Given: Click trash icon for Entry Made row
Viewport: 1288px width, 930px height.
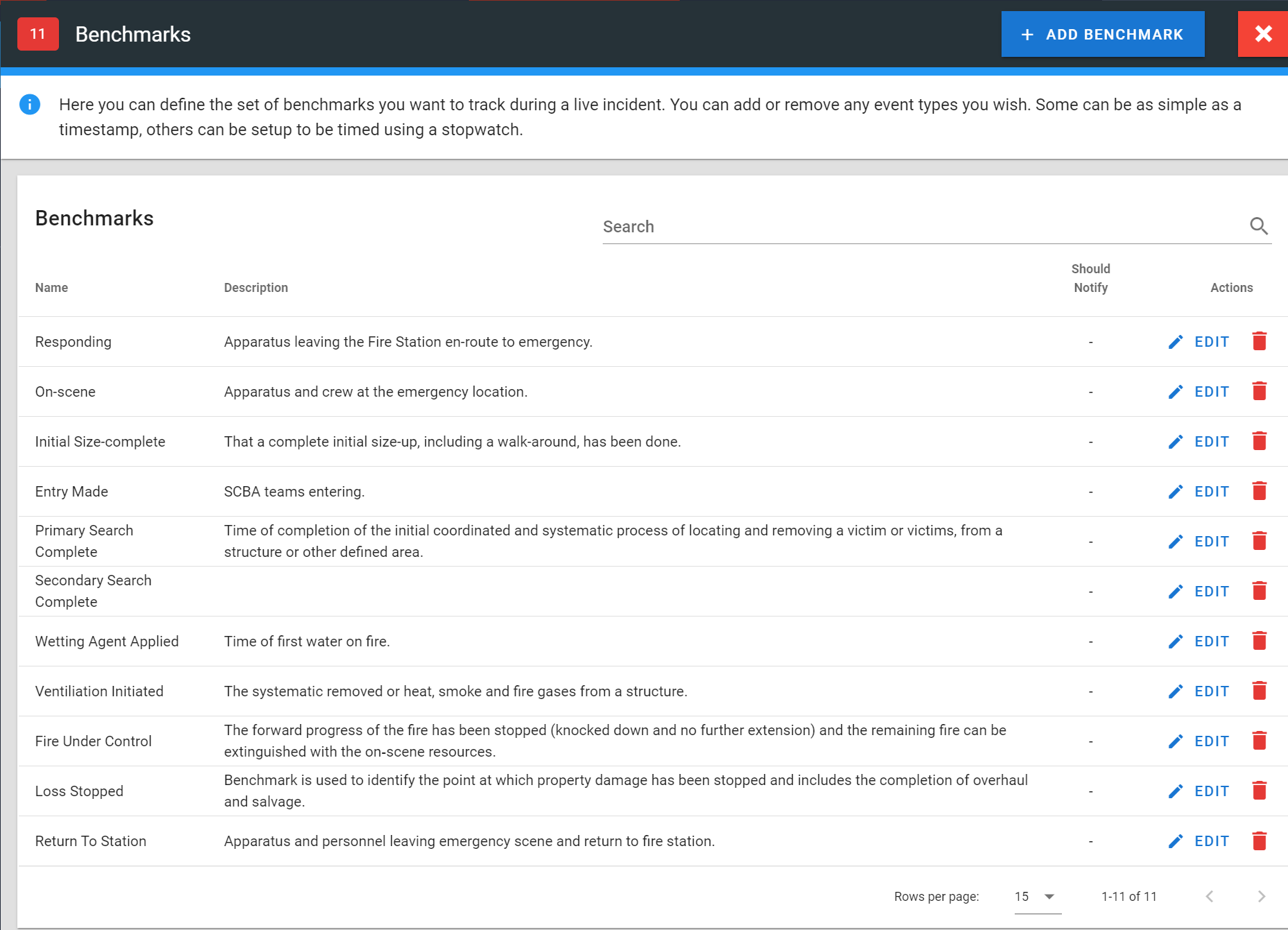Looking at the screenshot, I should pyautogui.click(x=1259, y=491).
